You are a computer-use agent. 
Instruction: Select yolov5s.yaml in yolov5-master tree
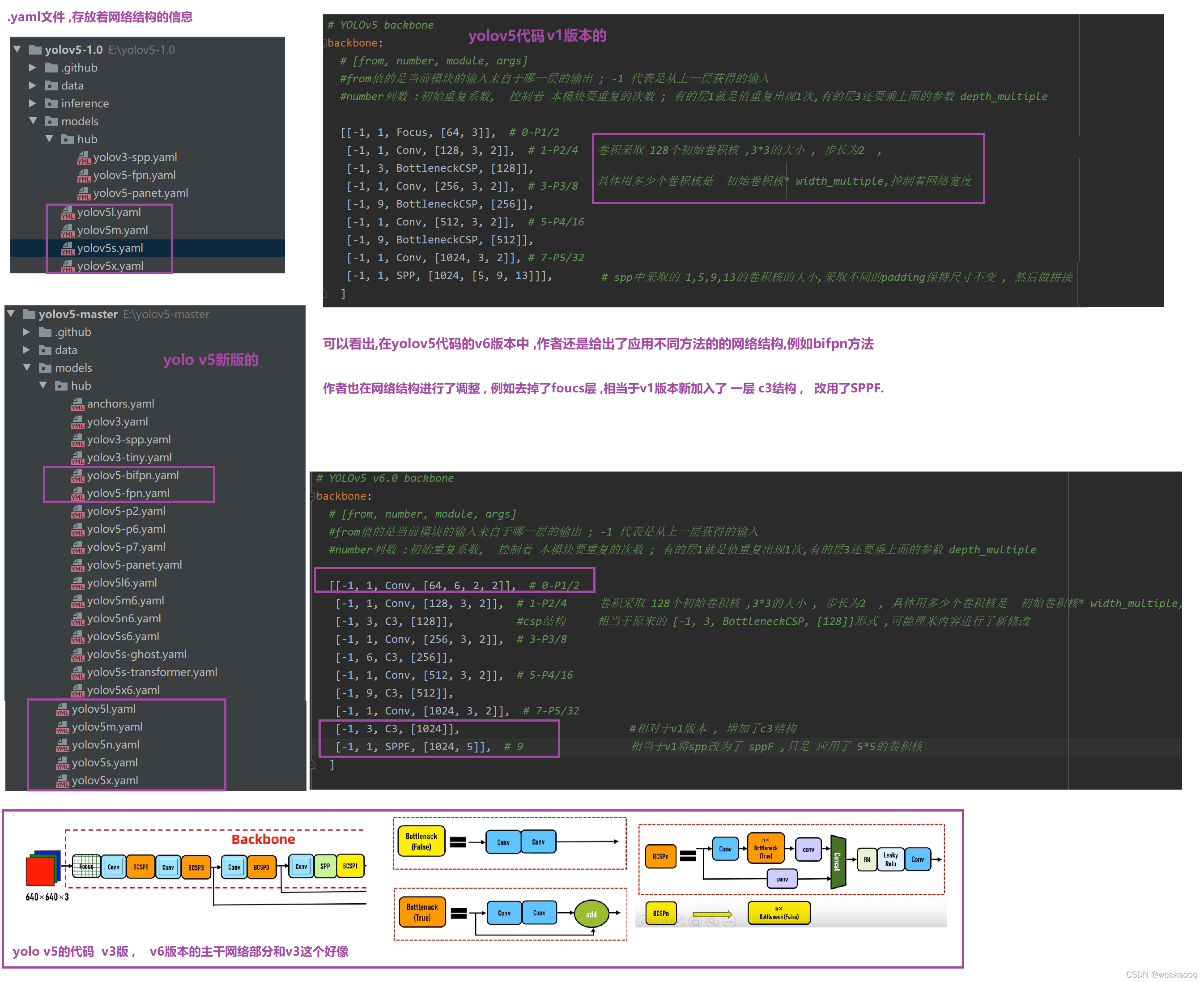pos(105,763)
